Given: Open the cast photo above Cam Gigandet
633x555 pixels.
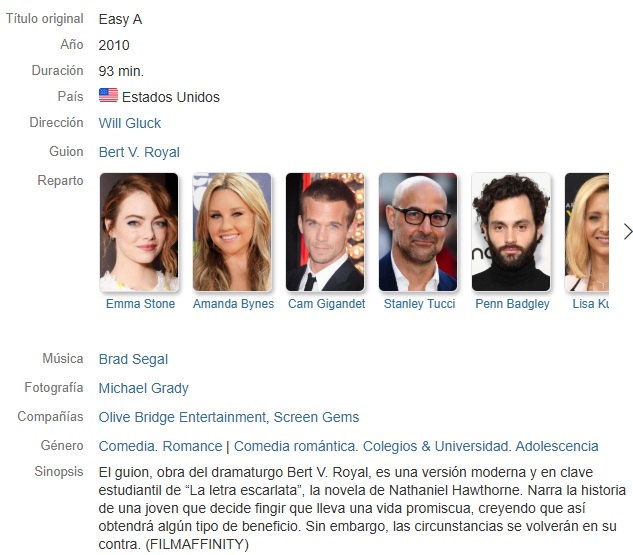Looking at the screenshot, I should (x=325, y=232).
